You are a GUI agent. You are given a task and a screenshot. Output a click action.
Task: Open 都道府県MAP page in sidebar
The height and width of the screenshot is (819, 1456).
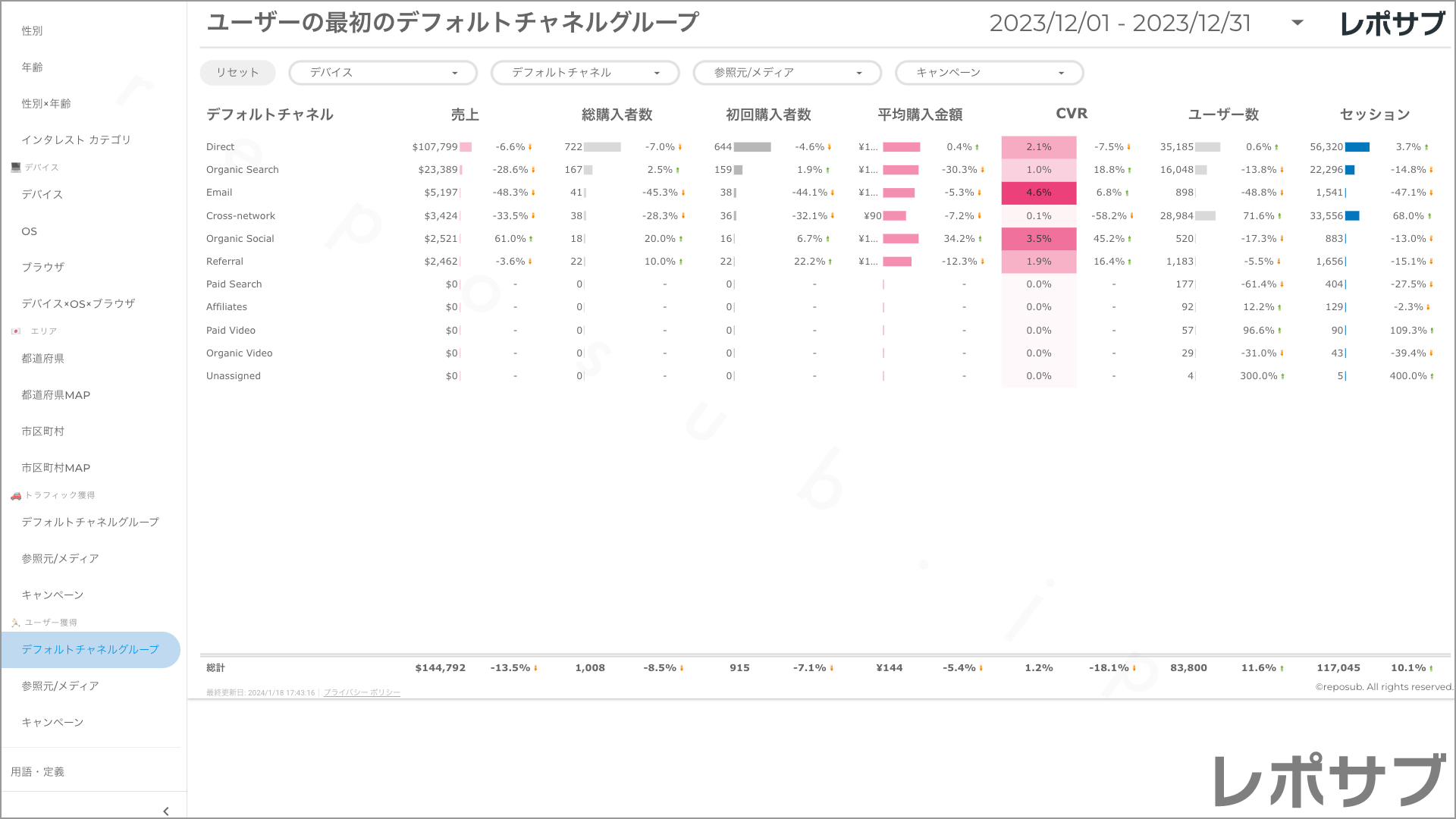[56, 395]
